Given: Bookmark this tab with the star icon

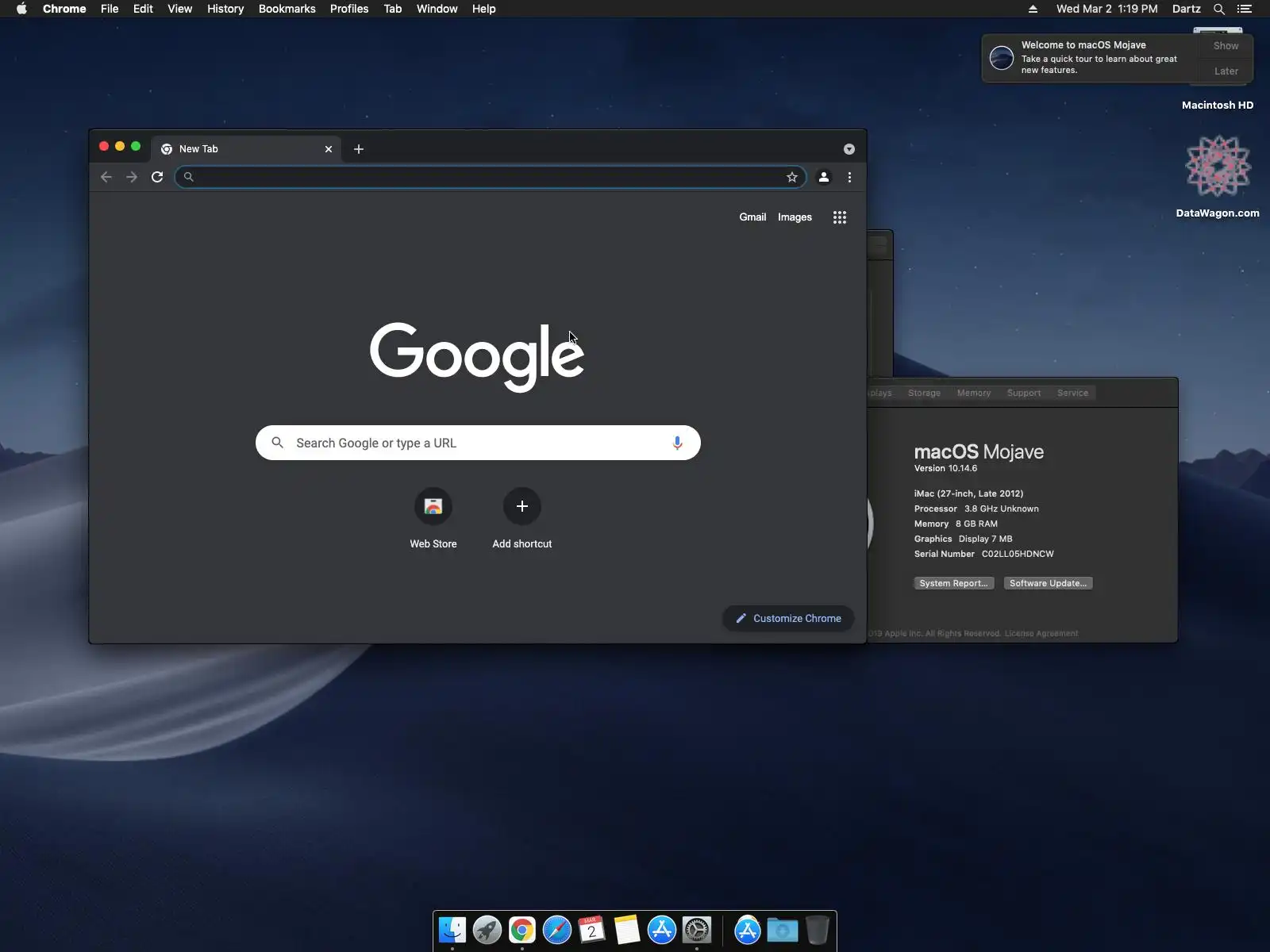Looking at the screenshot, I should [x=791, y=177].
